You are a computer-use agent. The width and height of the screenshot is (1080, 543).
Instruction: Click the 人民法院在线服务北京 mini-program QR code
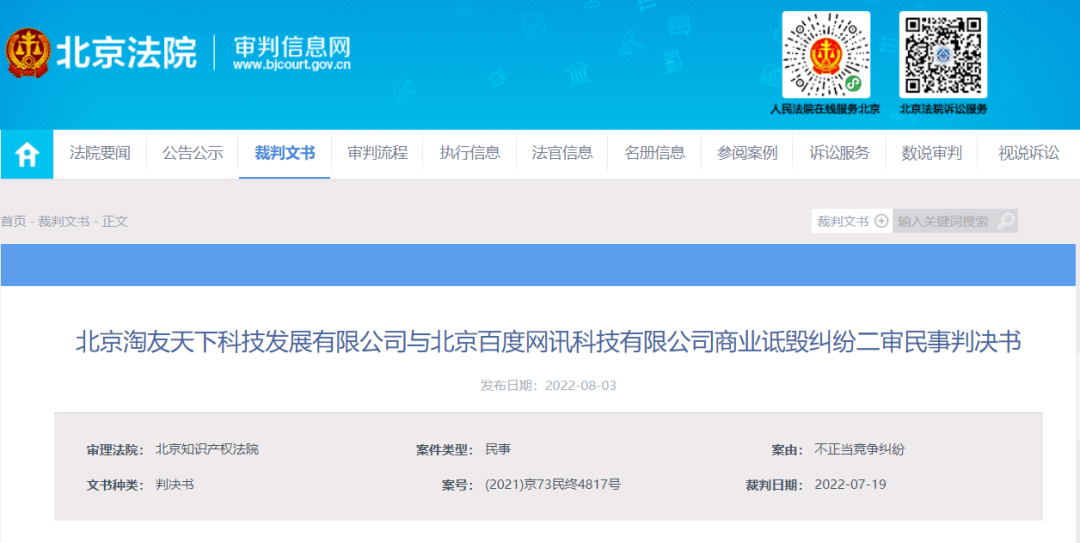(x=826, y=54)
